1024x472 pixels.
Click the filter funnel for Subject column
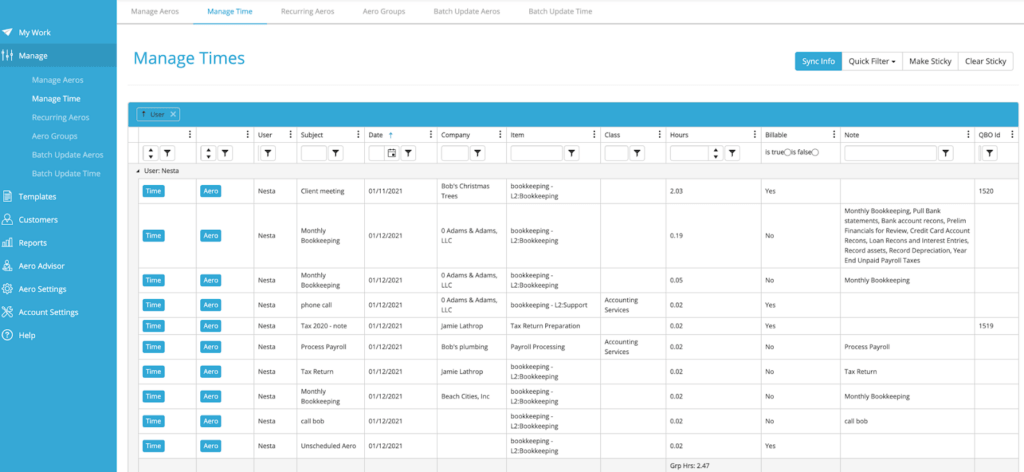point(335,153)
